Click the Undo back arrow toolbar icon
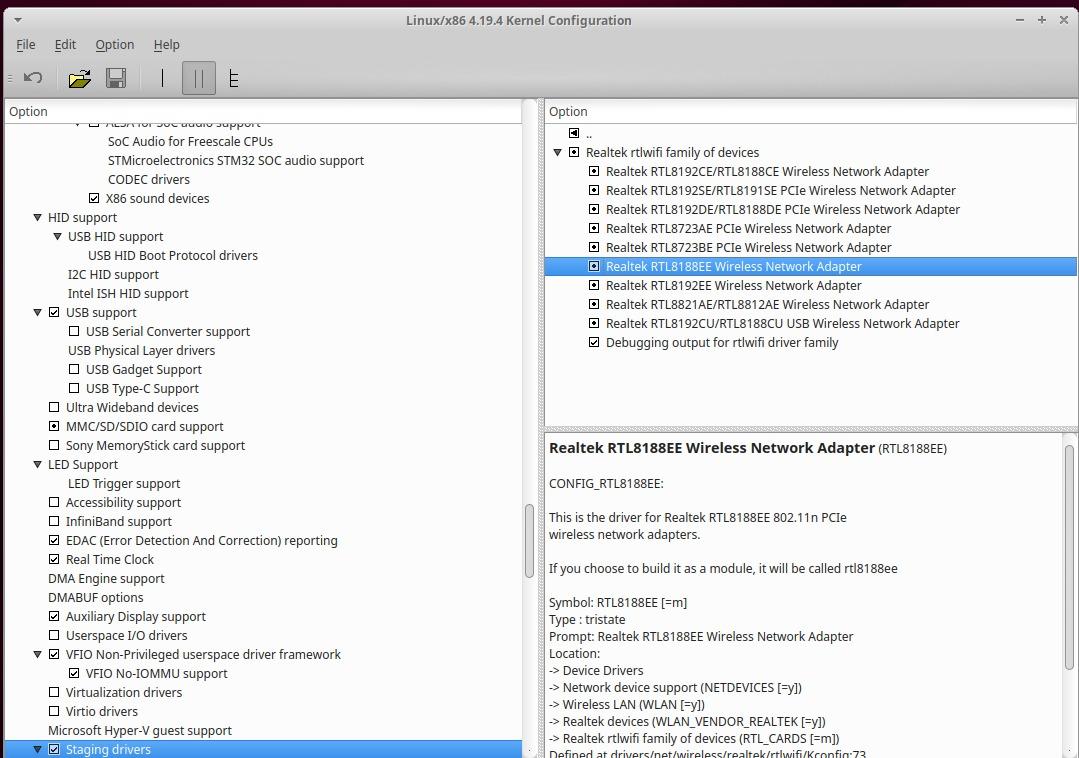The width and height of the screenshot is (1079, 758). pos(33,78)
